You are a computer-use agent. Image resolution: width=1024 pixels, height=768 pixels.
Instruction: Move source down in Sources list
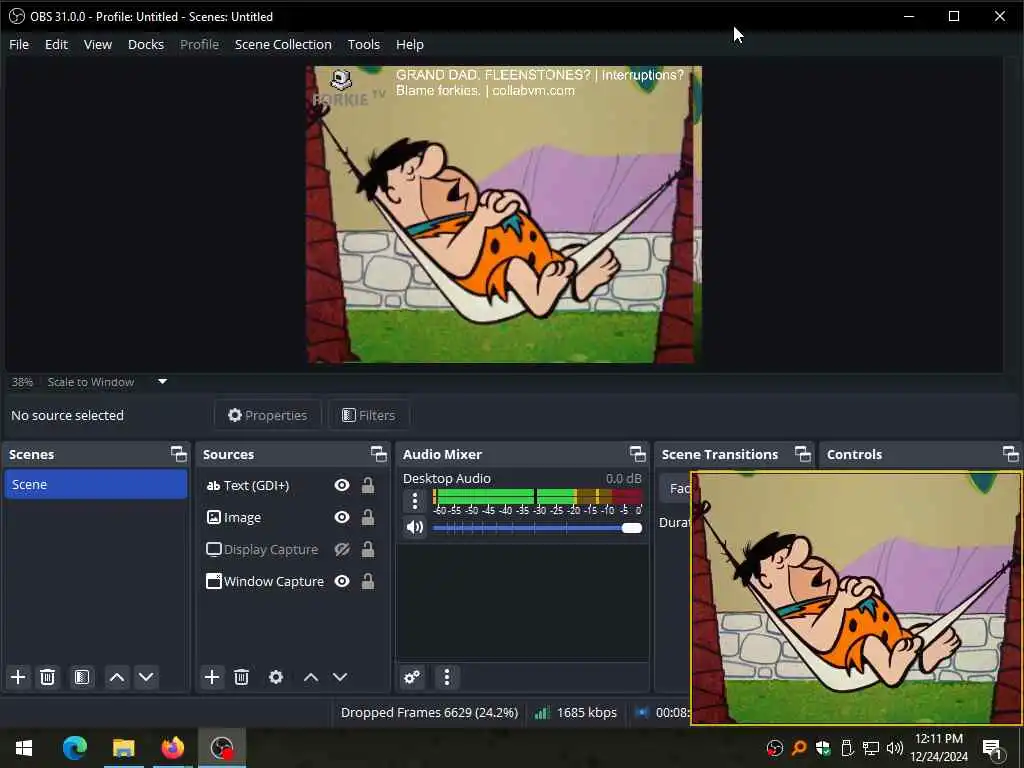point(340,677)
